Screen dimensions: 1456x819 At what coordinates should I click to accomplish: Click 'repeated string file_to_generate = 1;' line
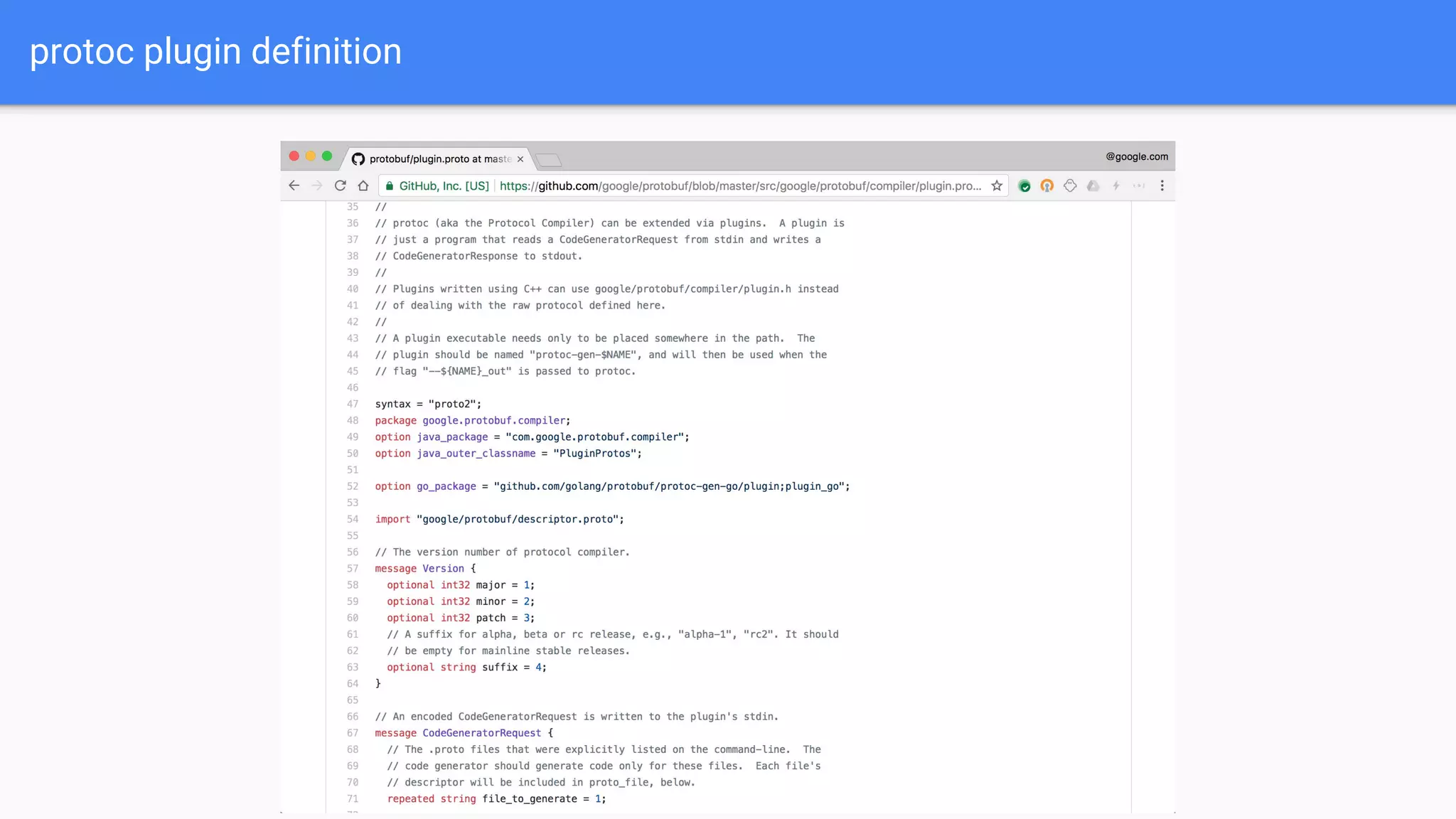coord(496,799)
